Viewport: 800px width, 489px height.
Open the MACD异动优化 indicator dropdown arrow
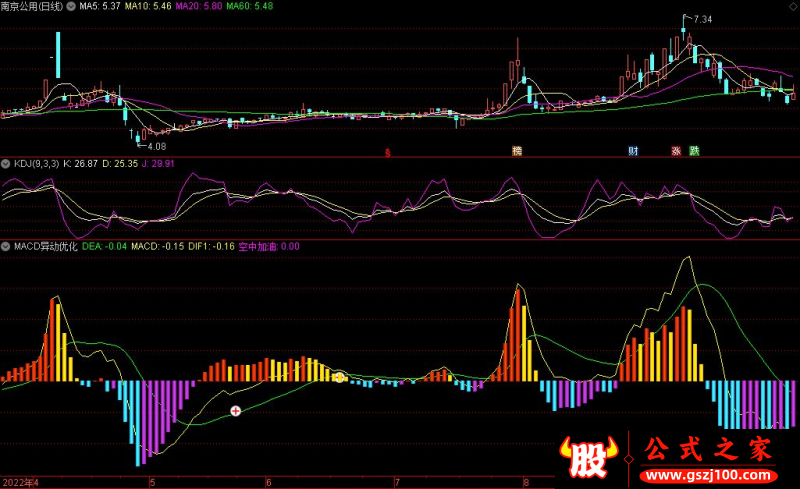point(6,247)
